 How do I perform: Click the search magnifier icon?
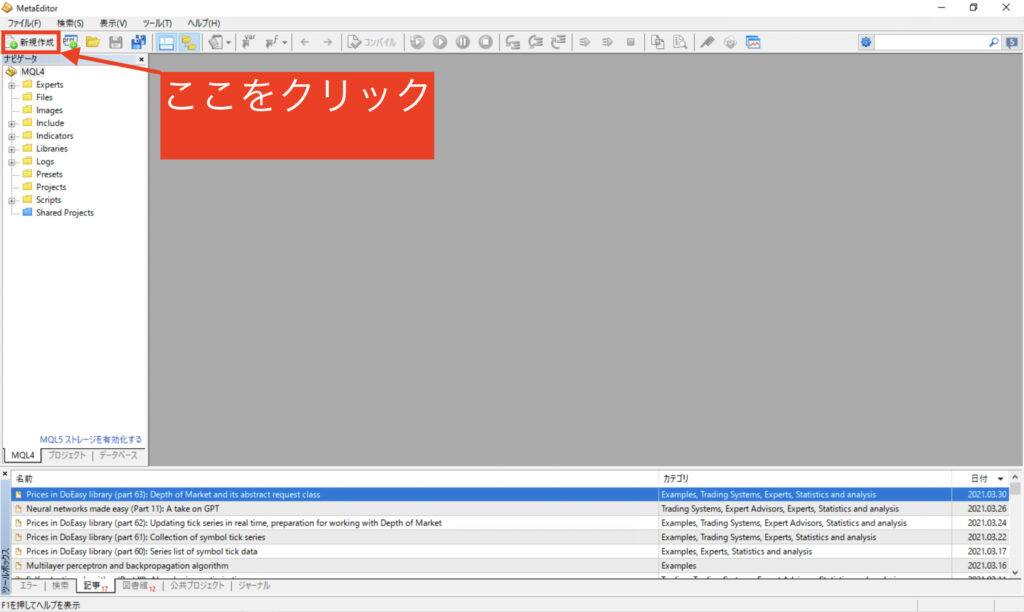click(x=994, y=42)
